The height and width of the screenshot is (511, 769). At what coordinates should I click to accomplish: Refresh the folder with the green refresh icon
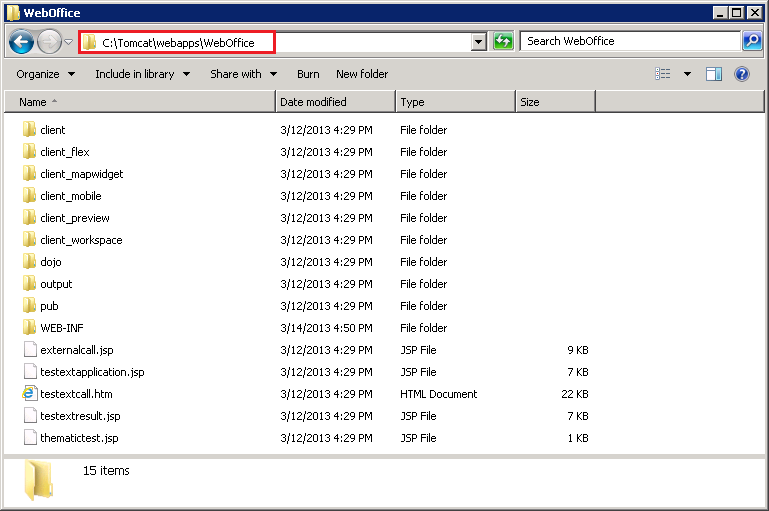[x=503, y=41]
